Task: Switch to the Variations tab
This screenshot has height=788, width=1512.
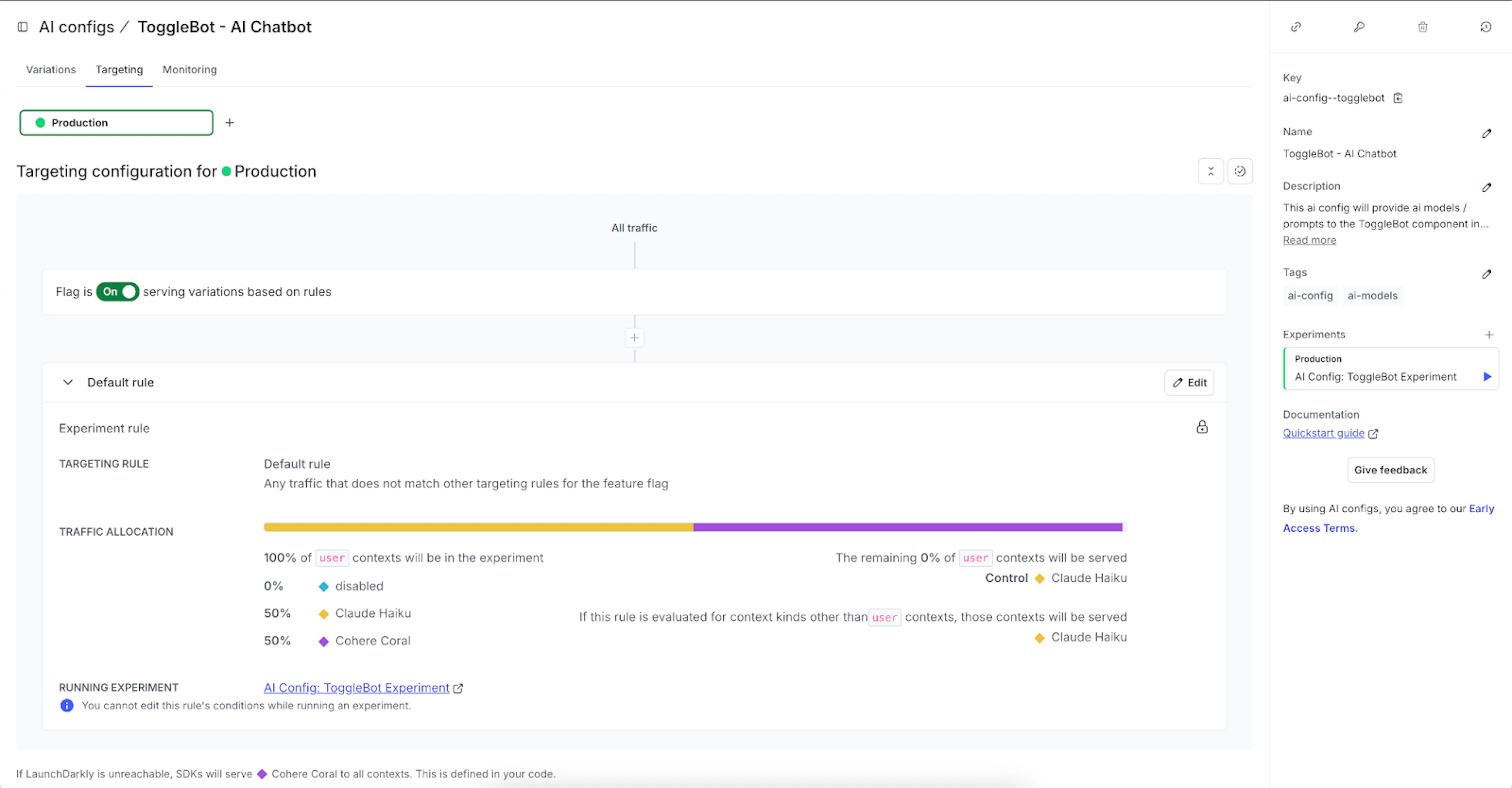Action: (50, 69)
